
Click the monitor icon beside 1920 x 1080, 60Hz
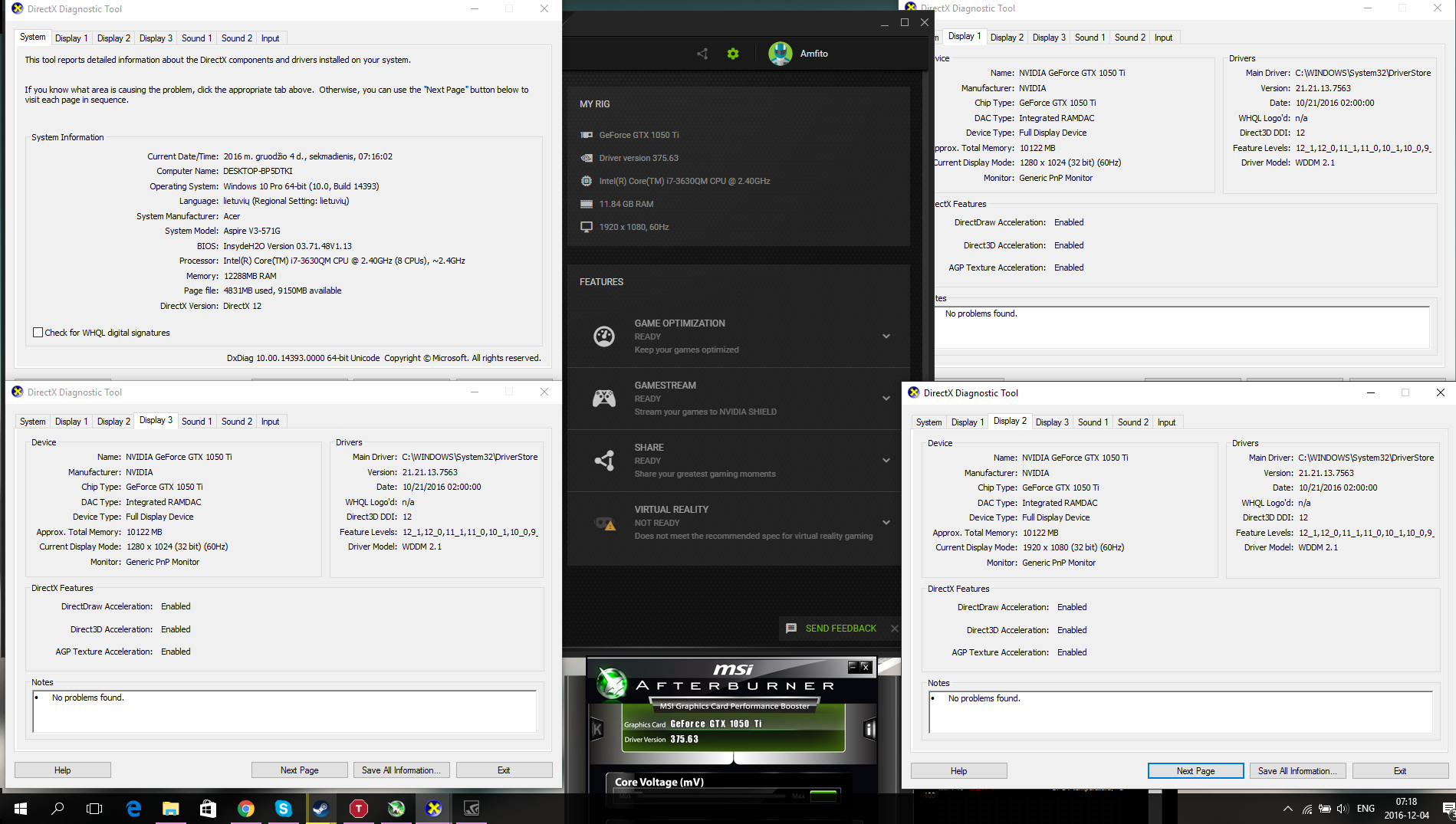pyautogui.click(x=587, y=227)
